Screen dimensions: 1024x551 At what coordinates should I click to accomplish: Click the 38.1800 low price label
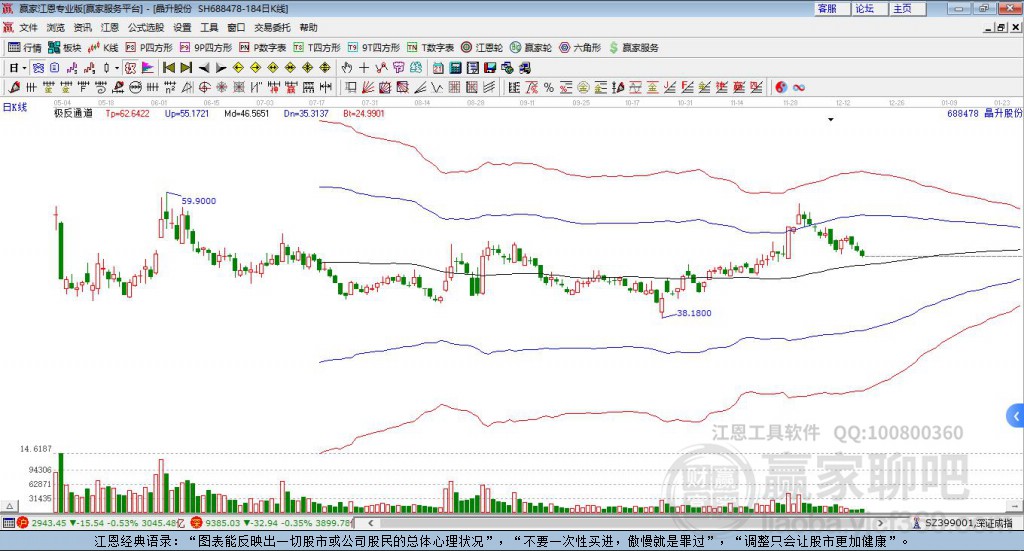point(694,313)
